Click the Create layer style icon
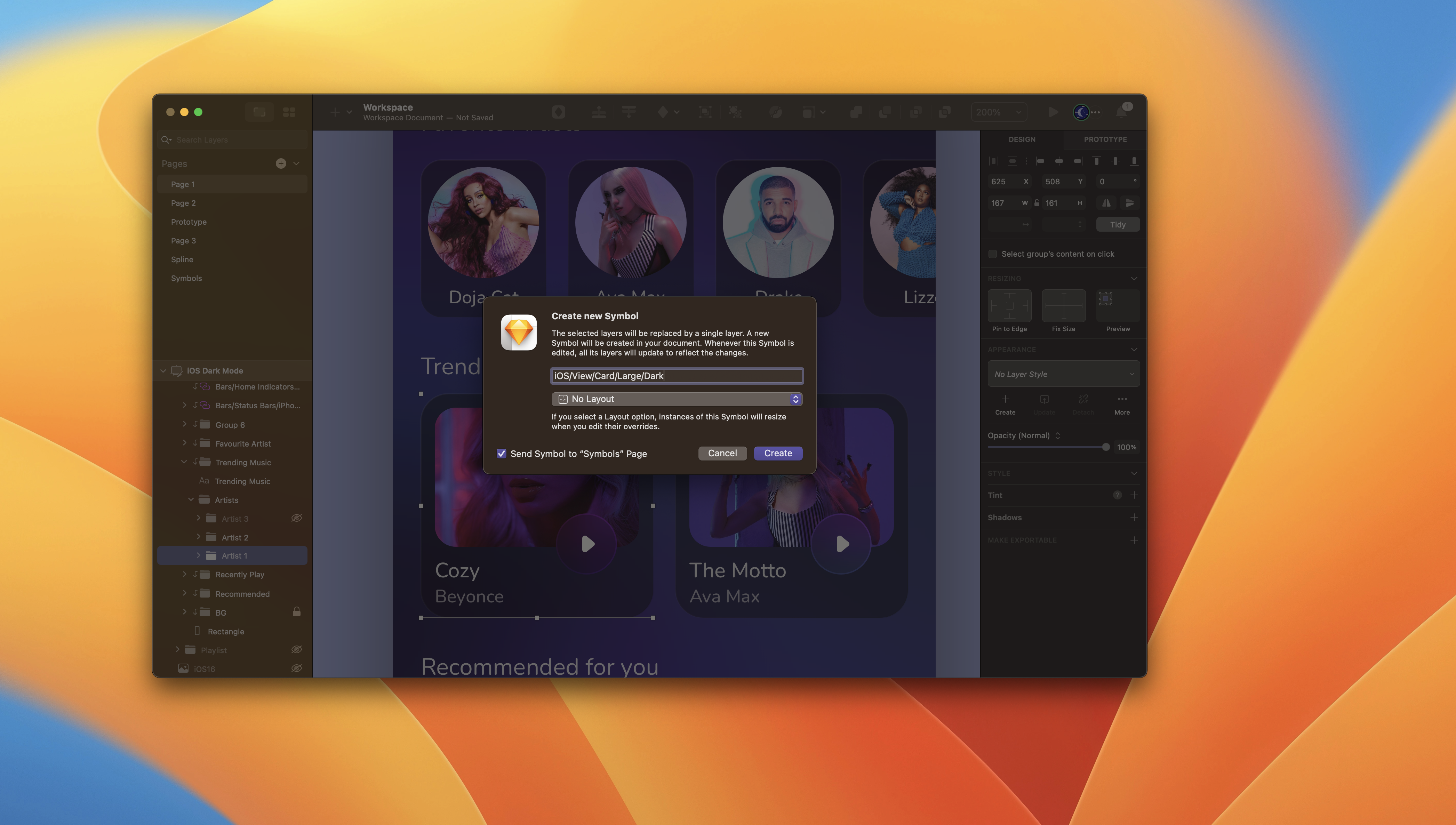This screenshot has height=825, width=1456. (x=1005, y=400)
